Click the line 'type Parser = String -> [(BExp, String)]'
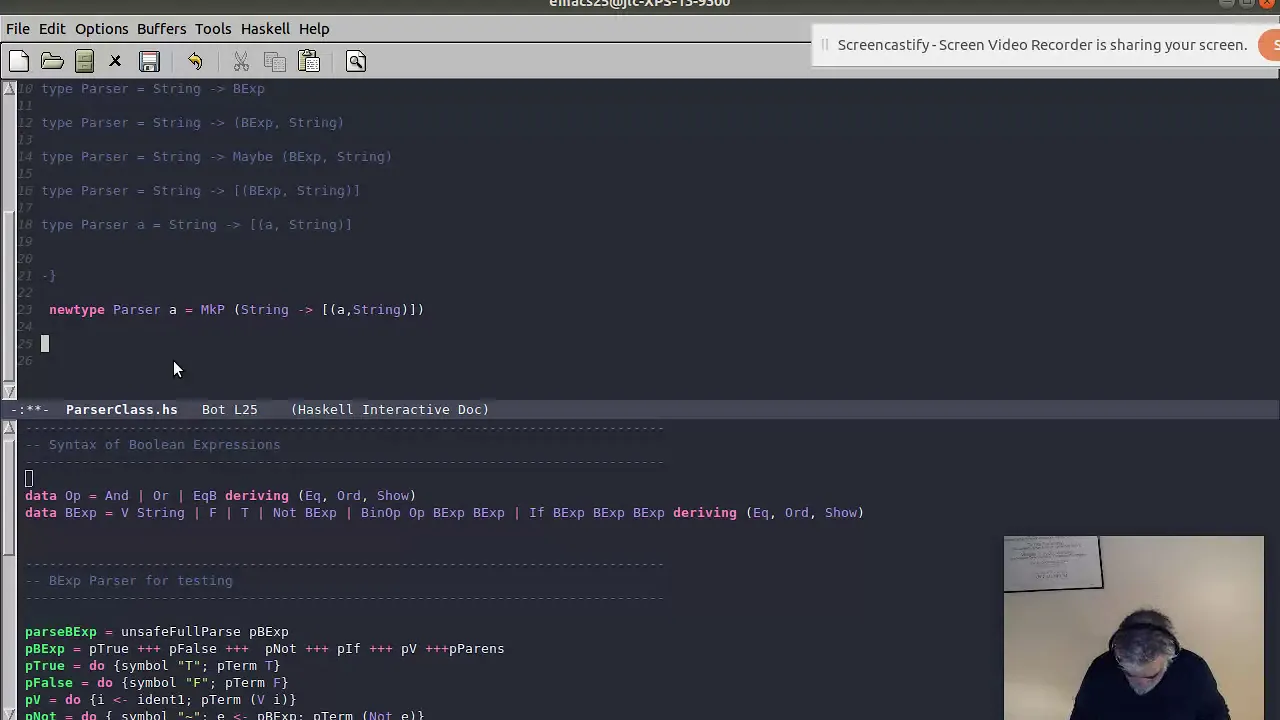The width and height of the screenshot is (1280, 720). (201, 191)
